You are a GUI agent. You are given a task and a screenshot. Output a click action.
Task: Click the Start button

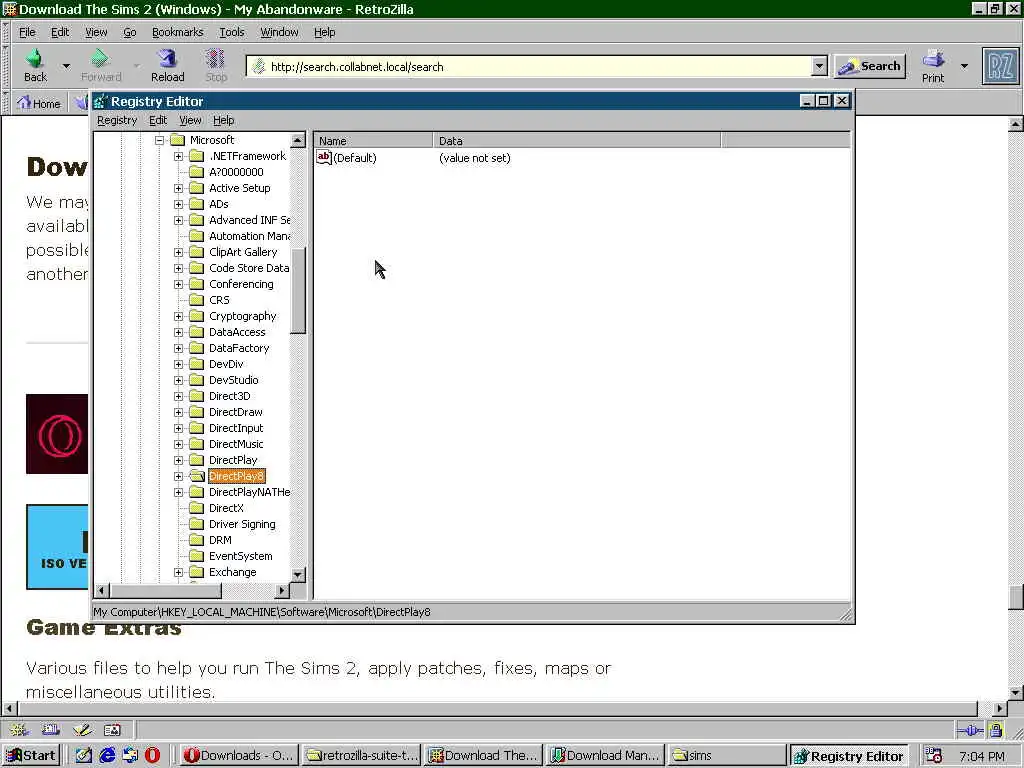coord(31,756)
